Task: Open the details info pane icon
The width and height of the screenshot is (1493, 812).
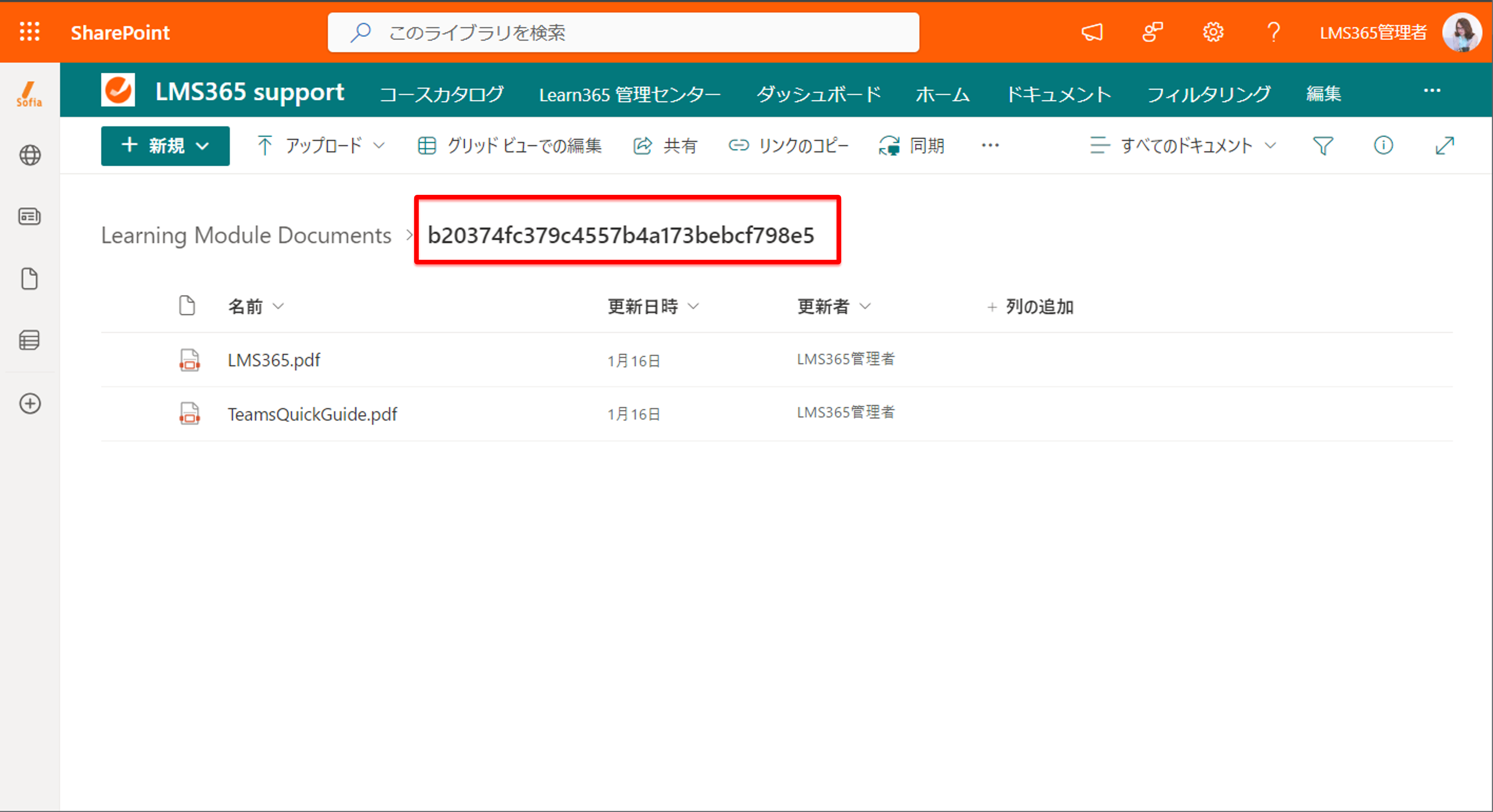Action: coord(1383,146)
